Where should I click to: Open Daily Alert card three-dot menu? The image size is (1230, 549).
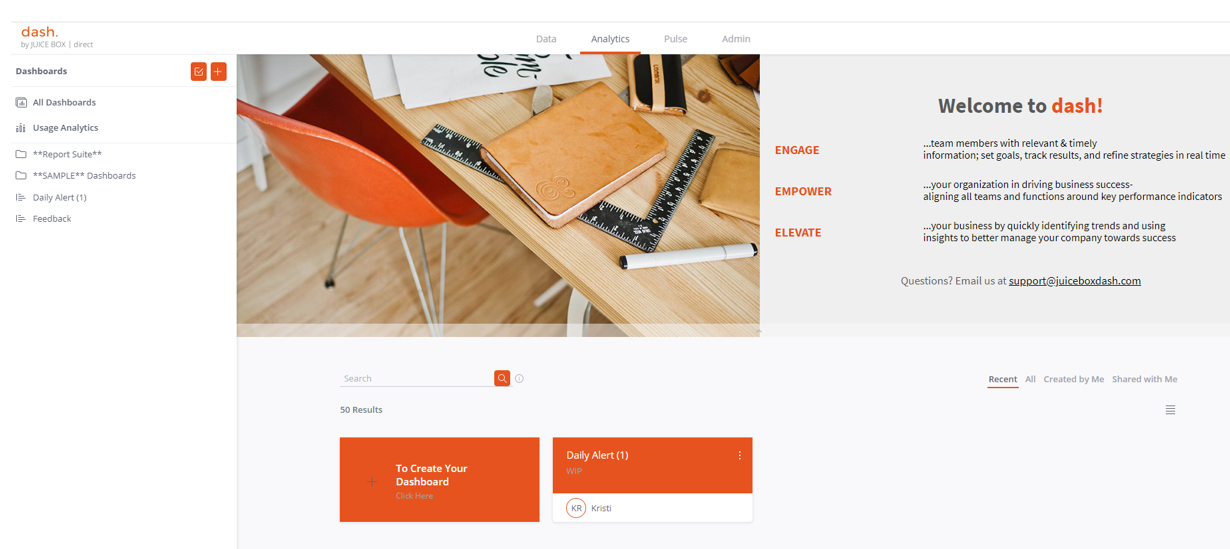point(740,455)
